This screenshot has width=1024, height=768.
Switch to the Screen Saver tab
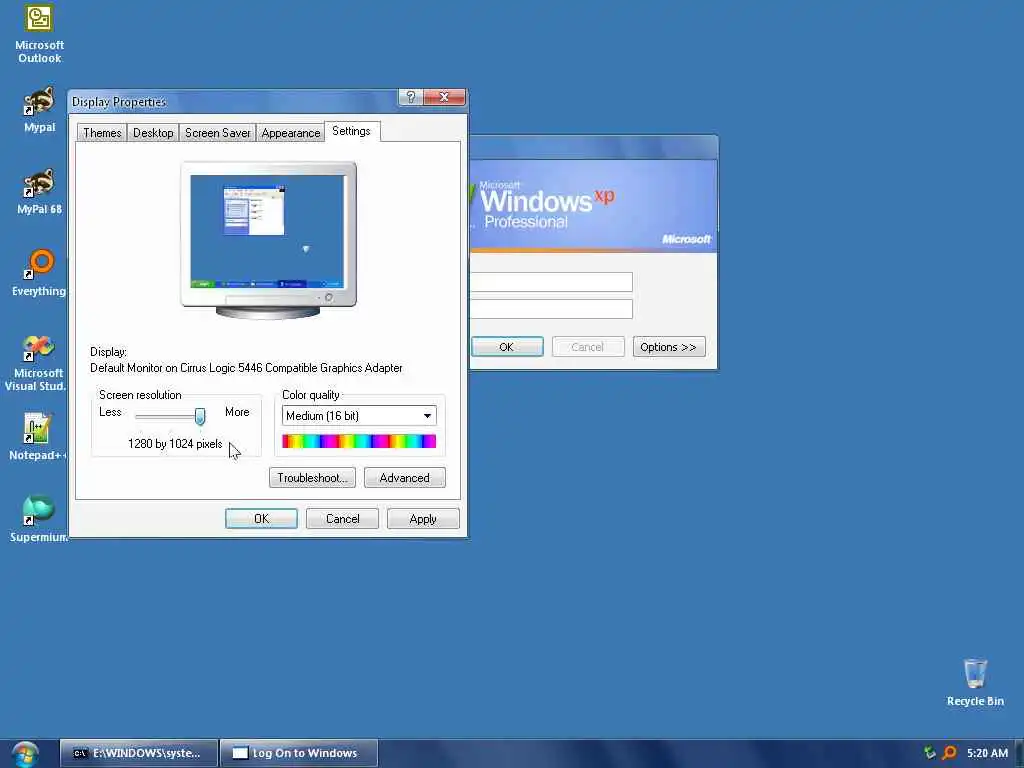(x=217, y=133)
